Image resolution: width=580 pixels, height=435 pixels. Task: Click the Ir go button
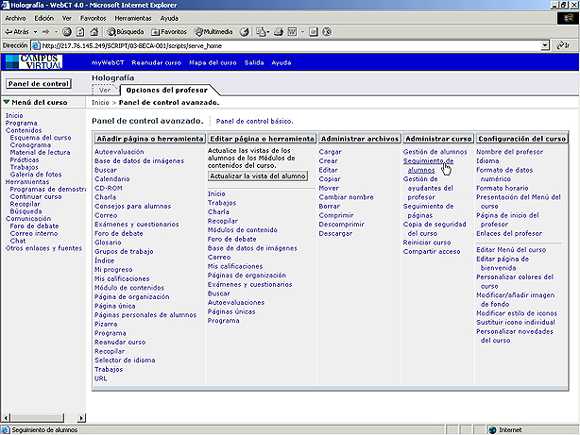tap(563, 45)
